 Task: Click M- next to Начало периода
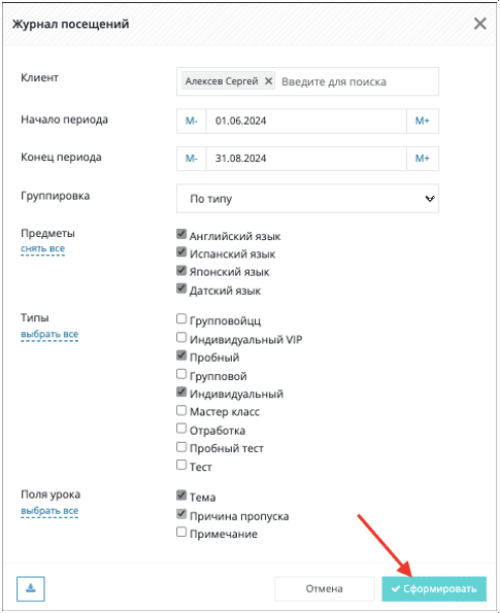[191, 121]
